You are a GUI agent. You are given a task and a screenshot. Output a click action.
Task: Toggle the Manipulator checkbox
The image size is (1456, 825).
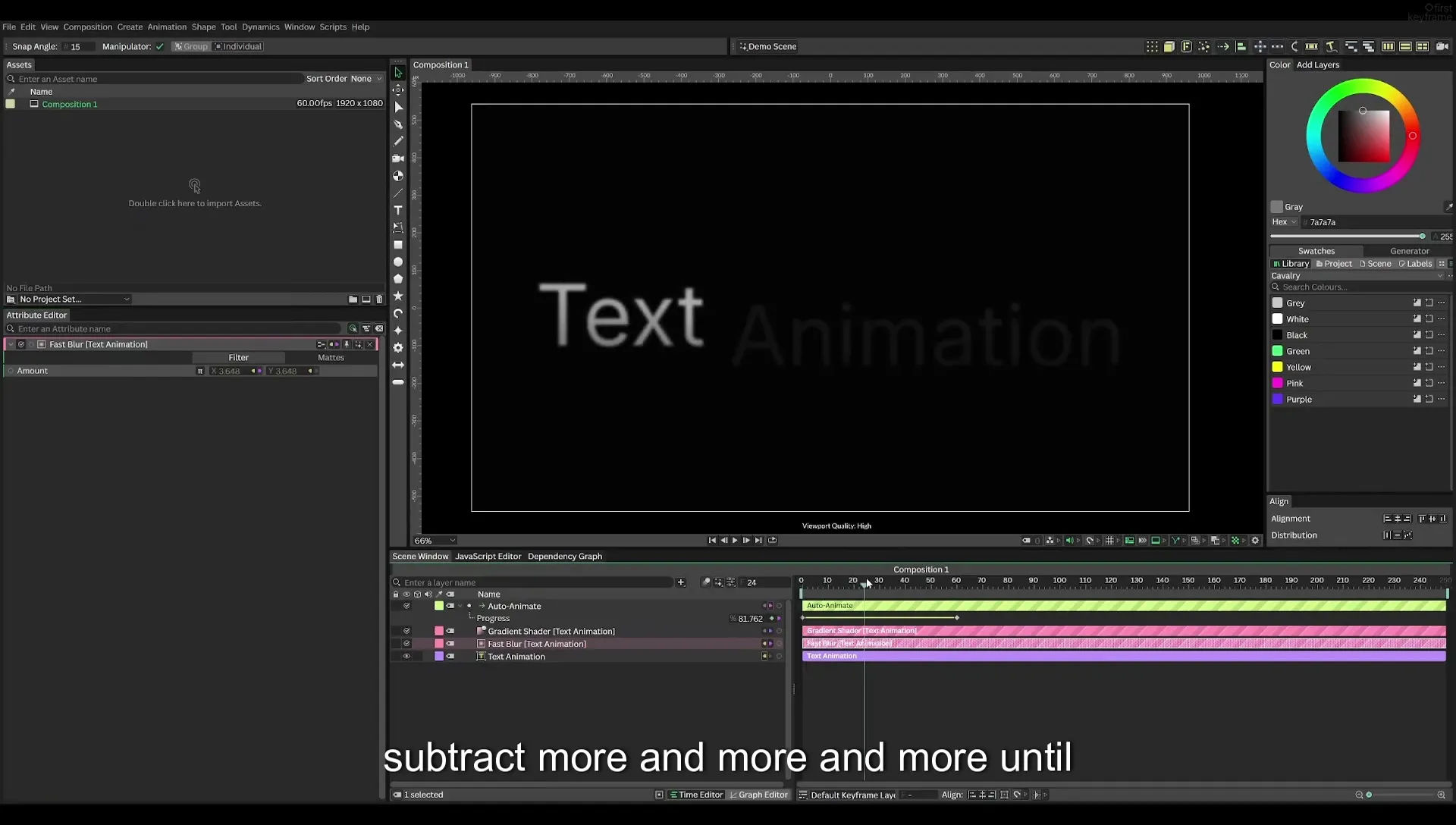tap(160, 46)
